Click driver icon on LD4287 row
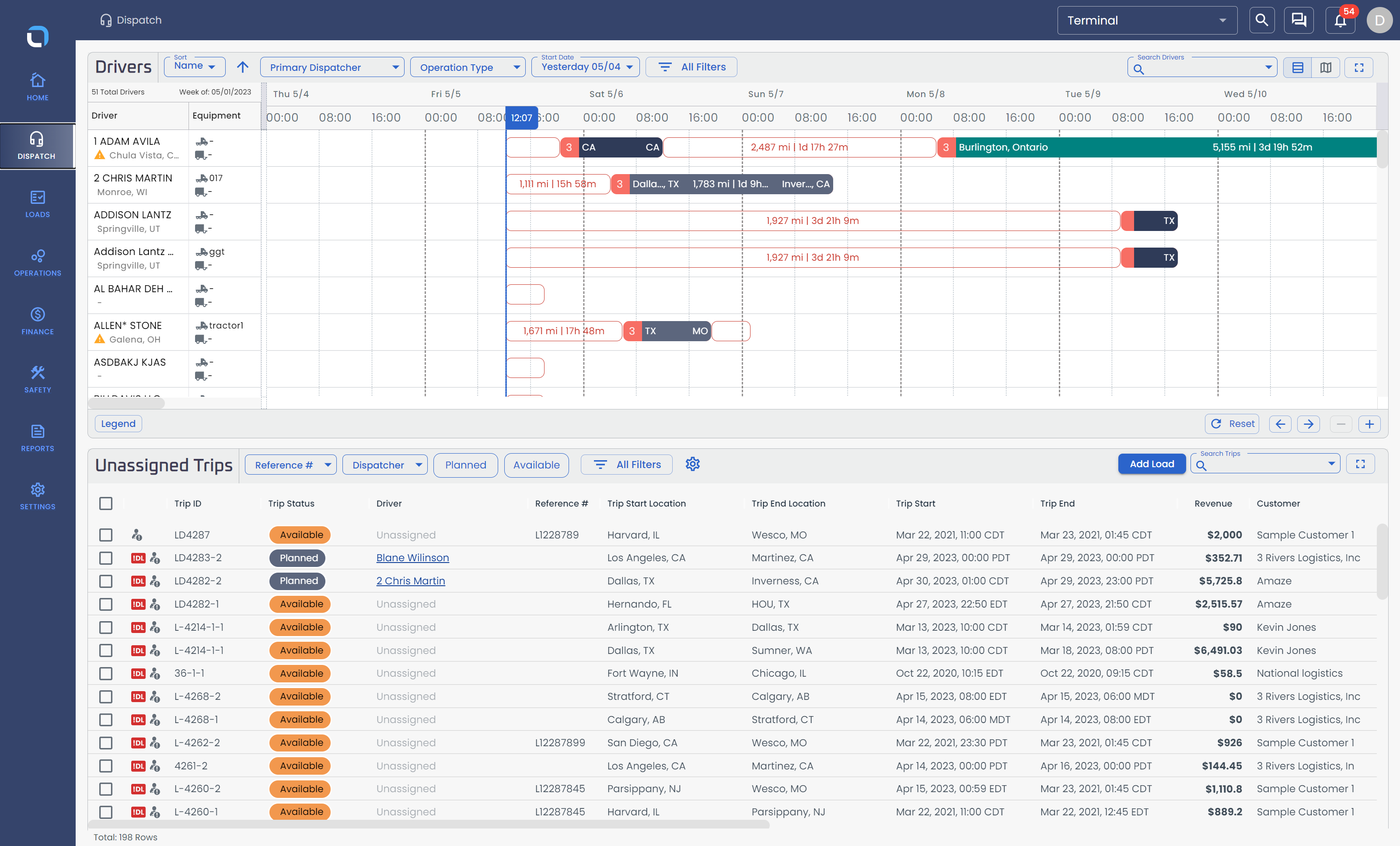 [x=137, y=535]
